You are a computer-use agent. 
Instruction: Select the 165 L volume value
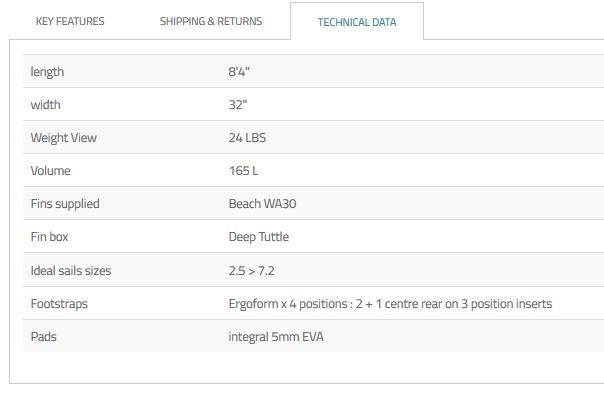point(243,171)
